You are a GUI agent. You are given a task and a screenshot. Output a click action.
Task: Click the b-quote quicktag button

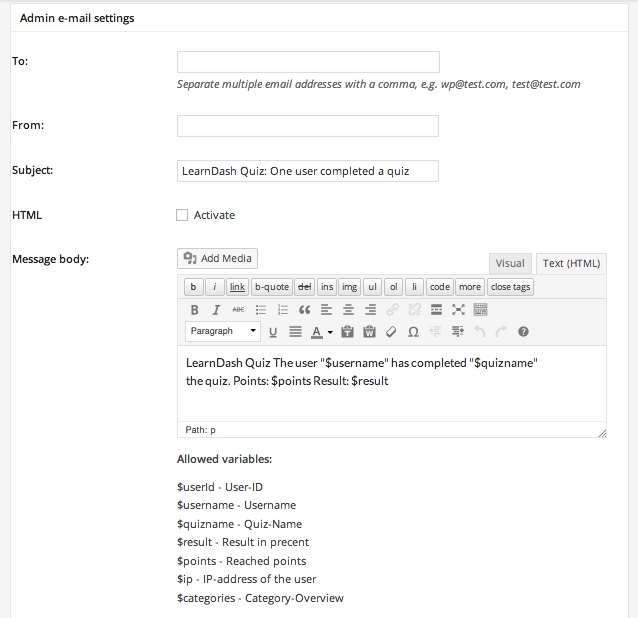point(271,287)
